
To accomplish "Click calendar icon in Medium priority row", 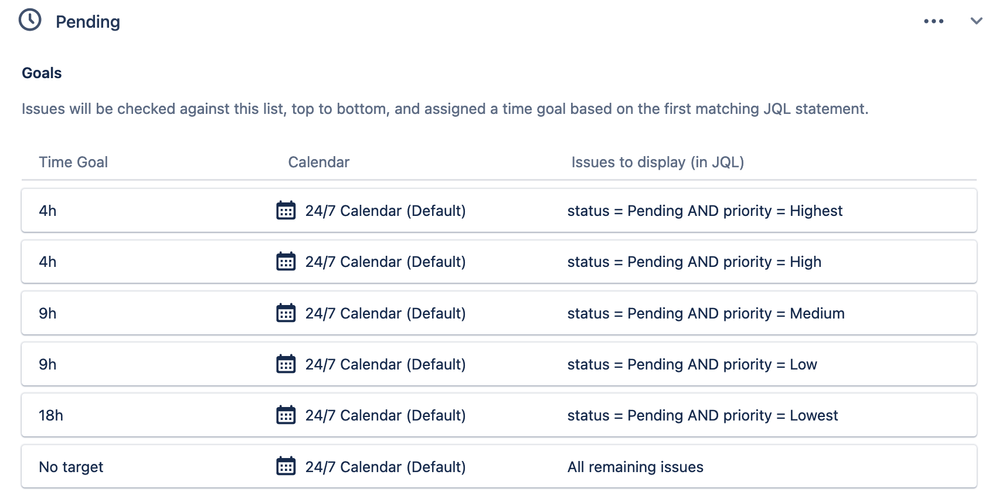I will (x=285, y=313).
